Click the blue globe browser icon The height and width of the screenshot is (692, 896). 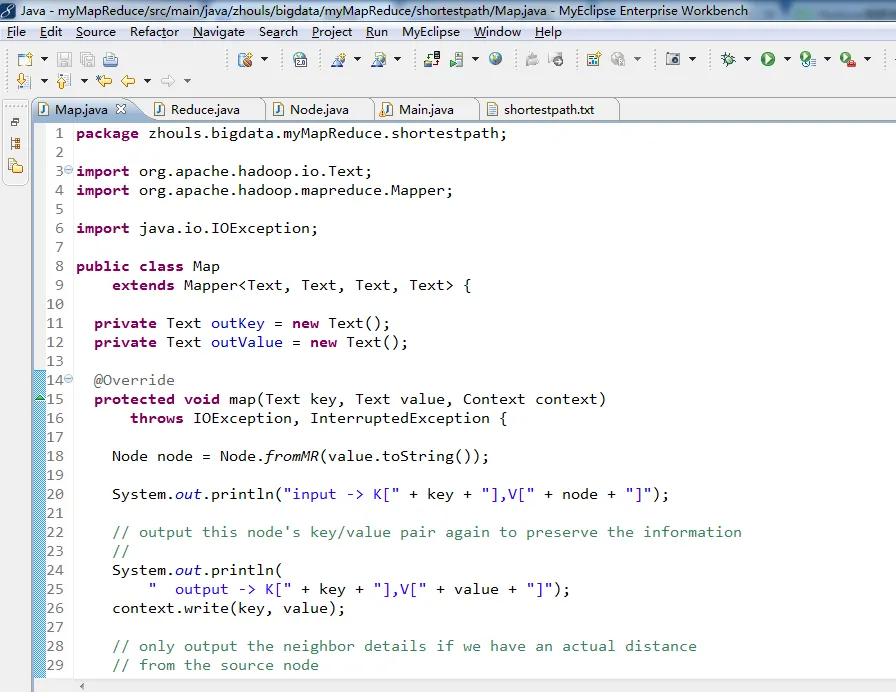click(495, 58)
